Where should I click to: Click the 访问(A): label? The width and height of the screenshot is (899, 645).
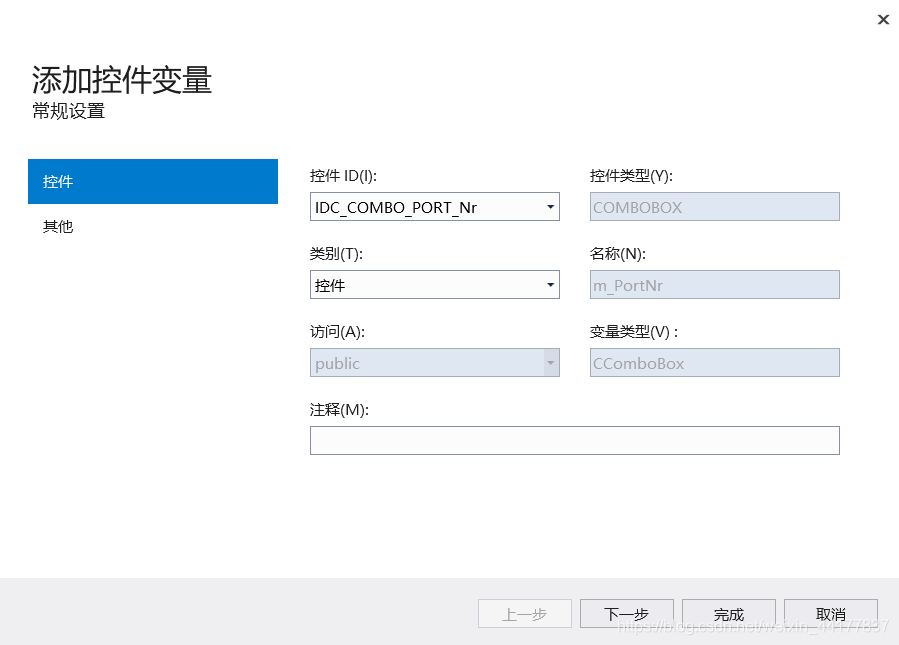coord(338,332)
